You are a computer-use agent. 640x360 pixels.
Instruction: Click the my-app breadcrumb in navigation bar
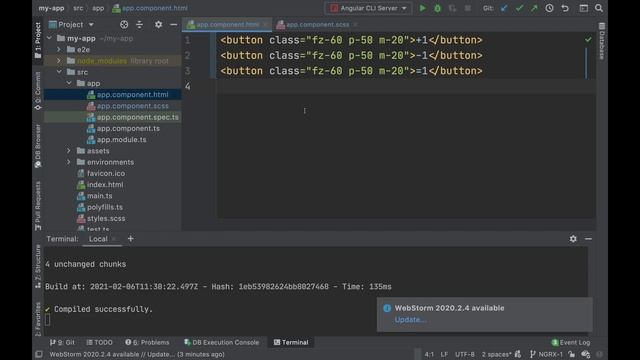(x=51, y=8)
